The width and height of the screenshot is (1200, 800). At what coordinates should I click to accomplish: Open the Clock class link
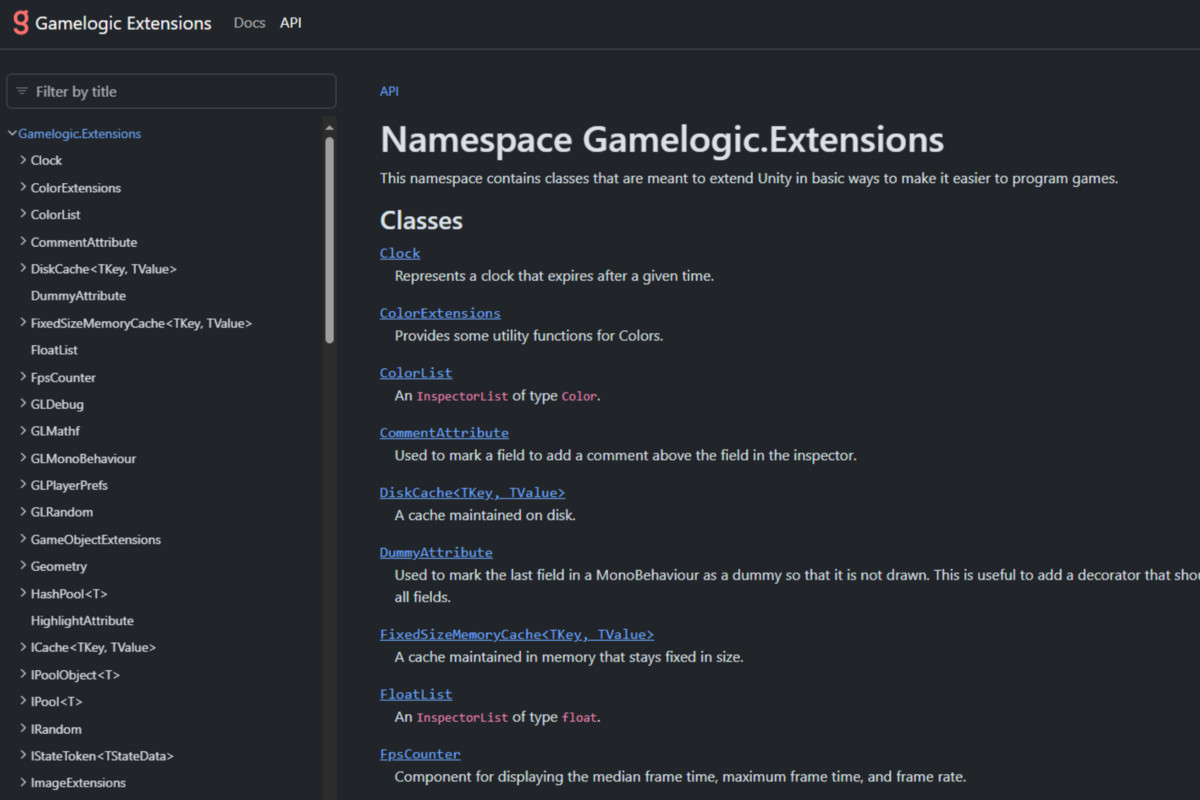pyautogui.click(x=400, y=253)
